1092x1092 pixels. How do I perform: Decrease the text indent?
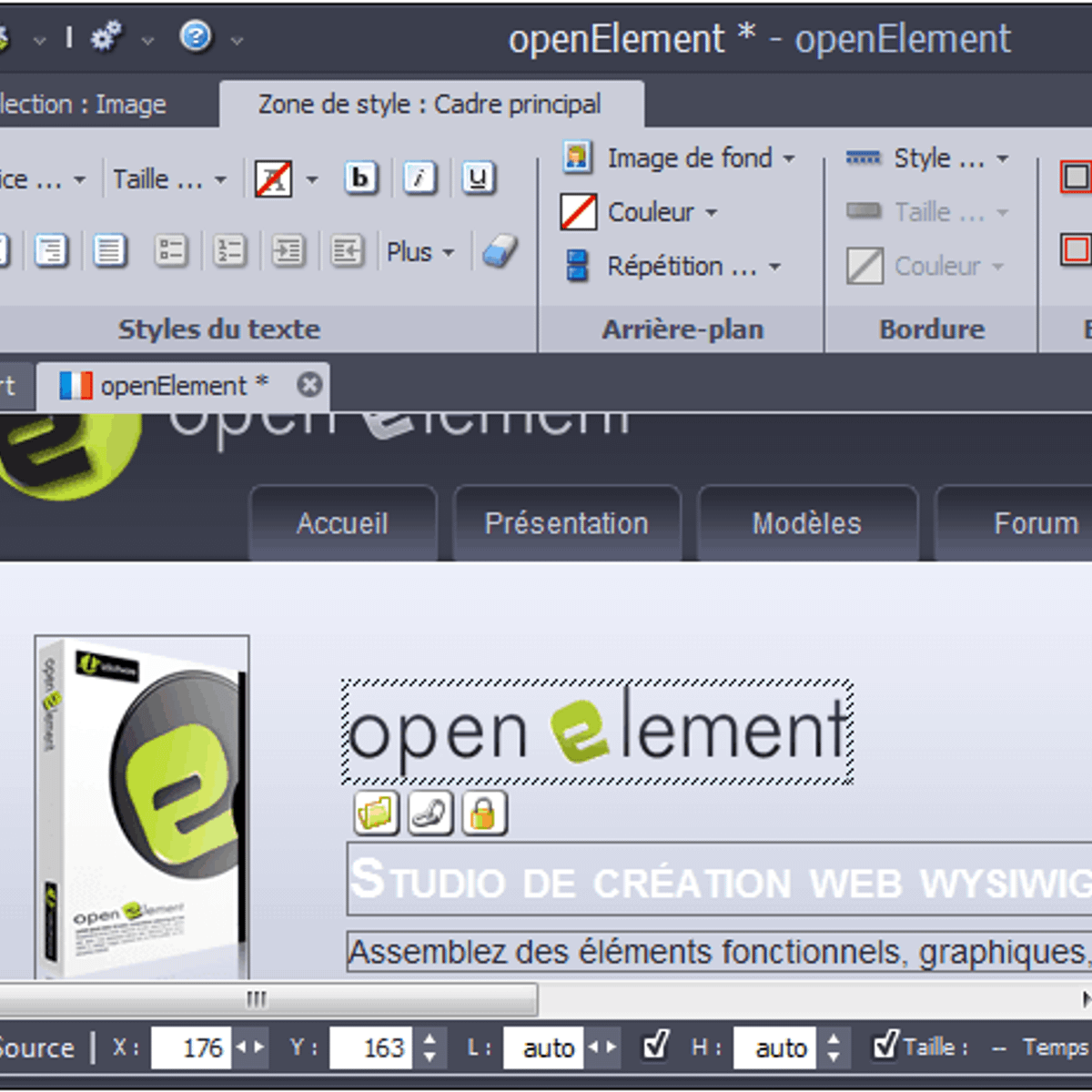(x=347, y=250)
